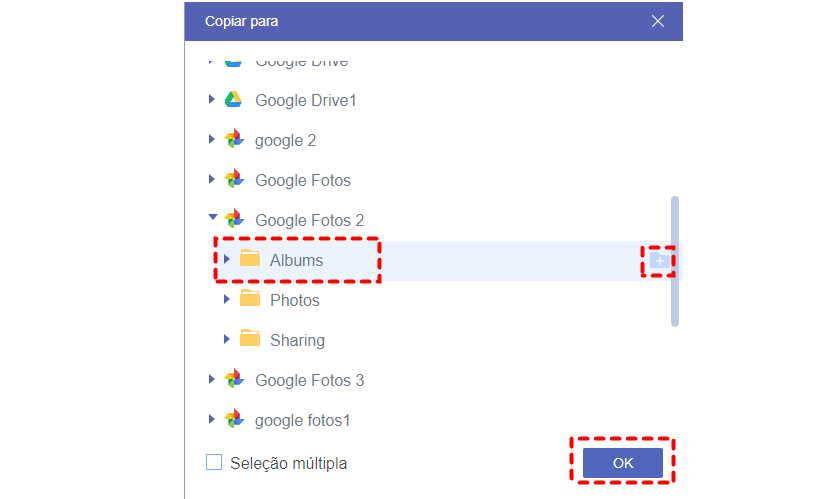Click the new folder plus icon
The height and width of the screenshot is (499, 825).
pyautogui.click(x=659, y=261)
